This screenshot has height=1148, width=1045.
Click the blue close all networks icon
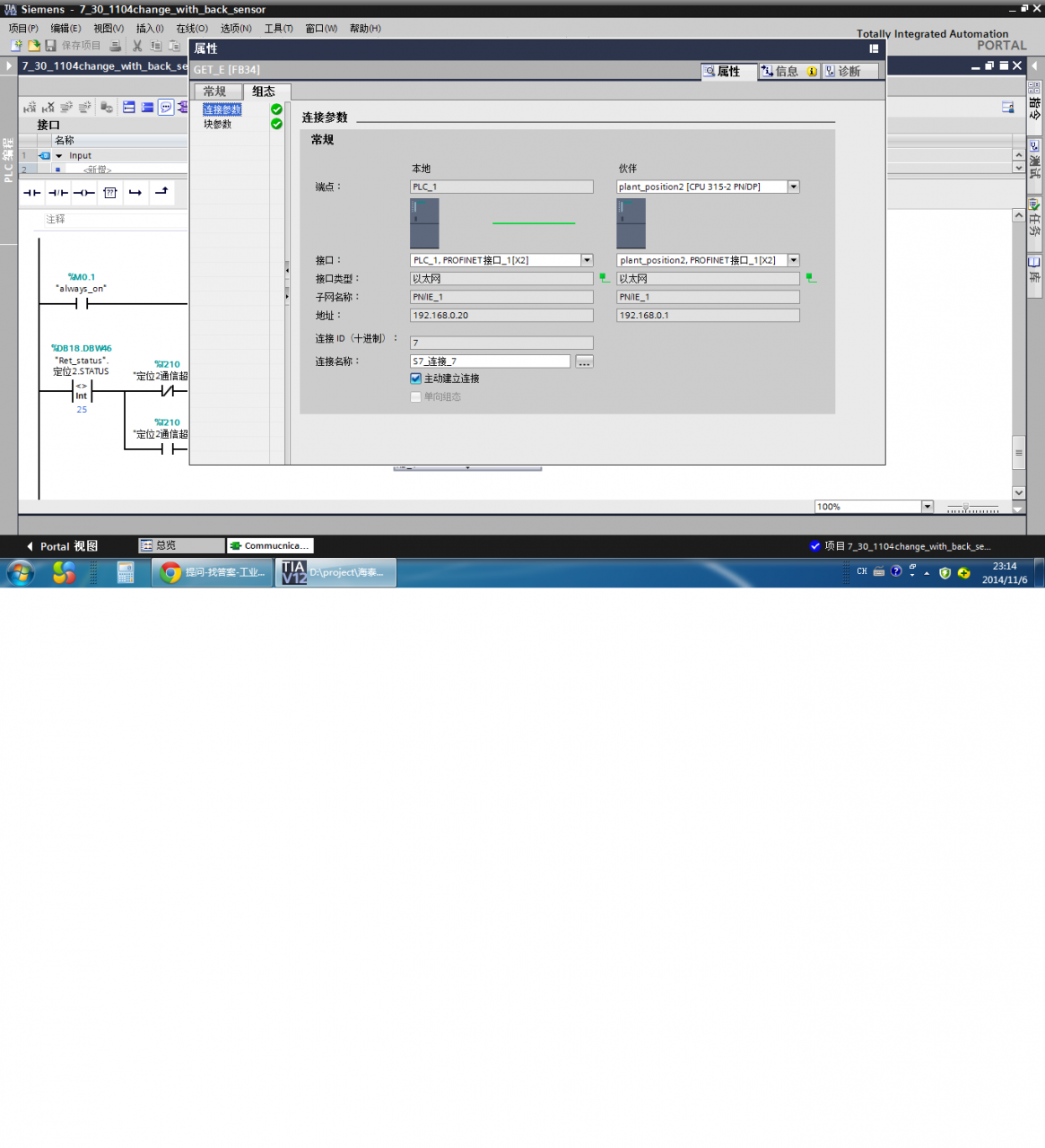click(x=147, y=108)
